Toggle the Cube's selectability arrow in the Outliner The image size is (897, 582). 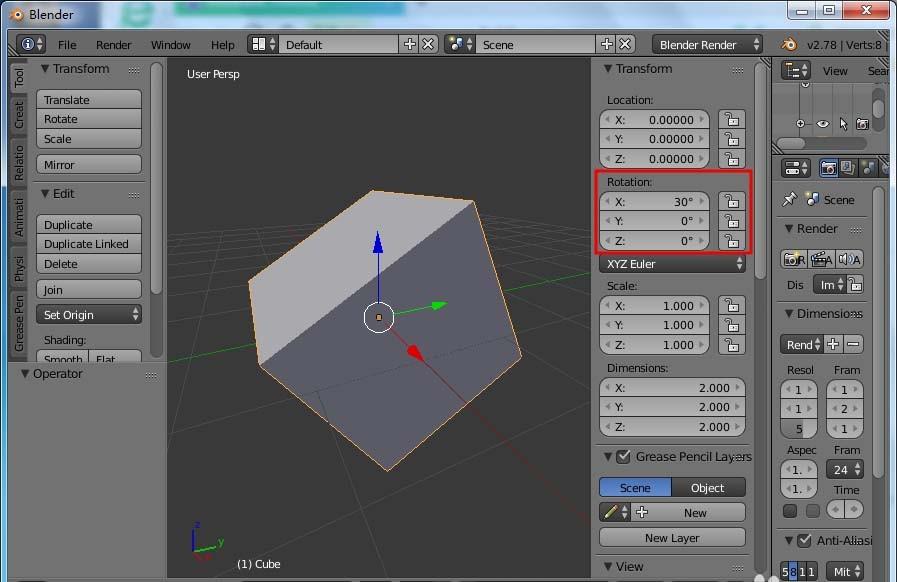(843, 123)
